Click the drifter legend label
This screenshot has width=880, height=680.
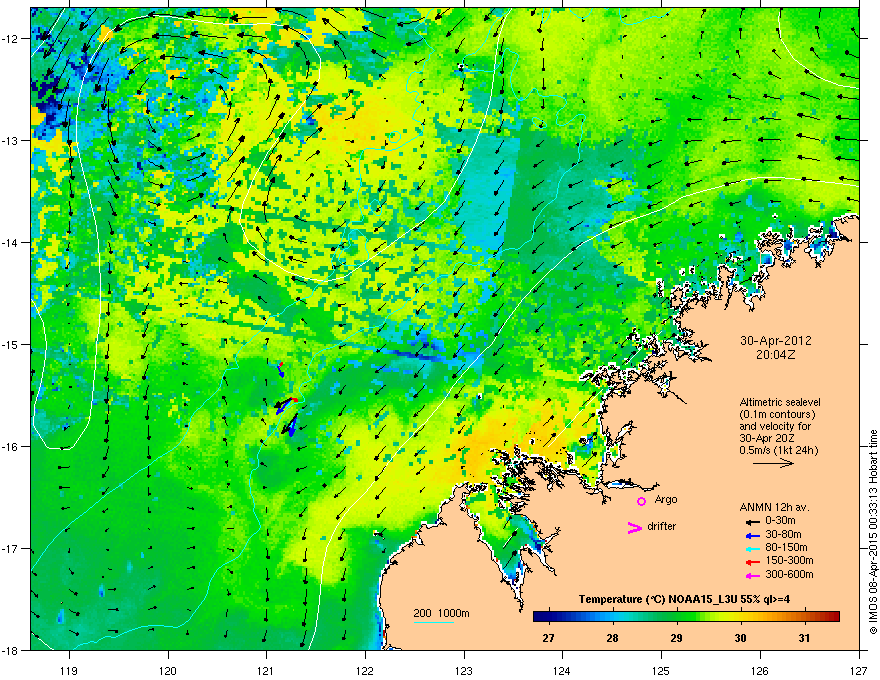pos(662,526)
